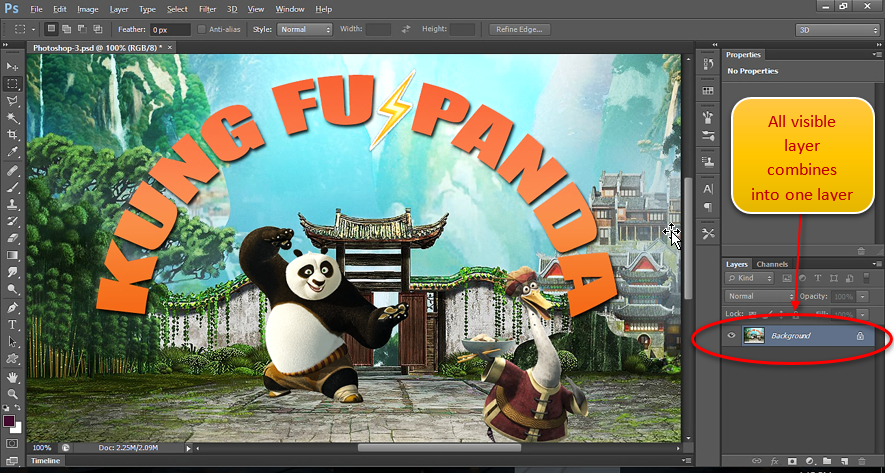
Task: Click the Feather input field
Action: tap(170, 30)
